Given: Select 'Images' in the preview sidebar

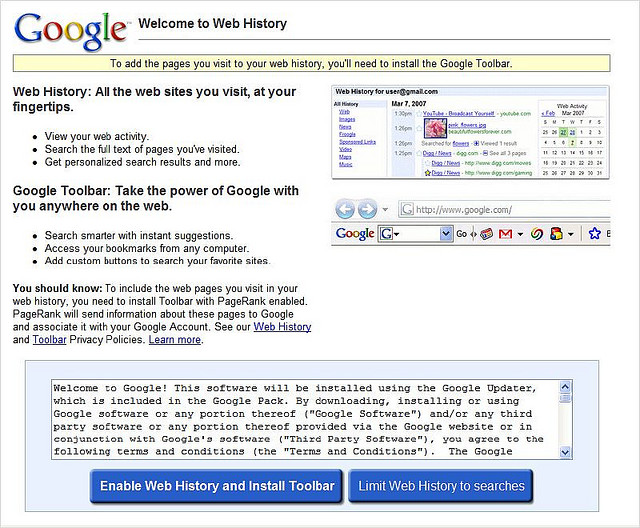Looking at the screenshot, I should (347, 119).
